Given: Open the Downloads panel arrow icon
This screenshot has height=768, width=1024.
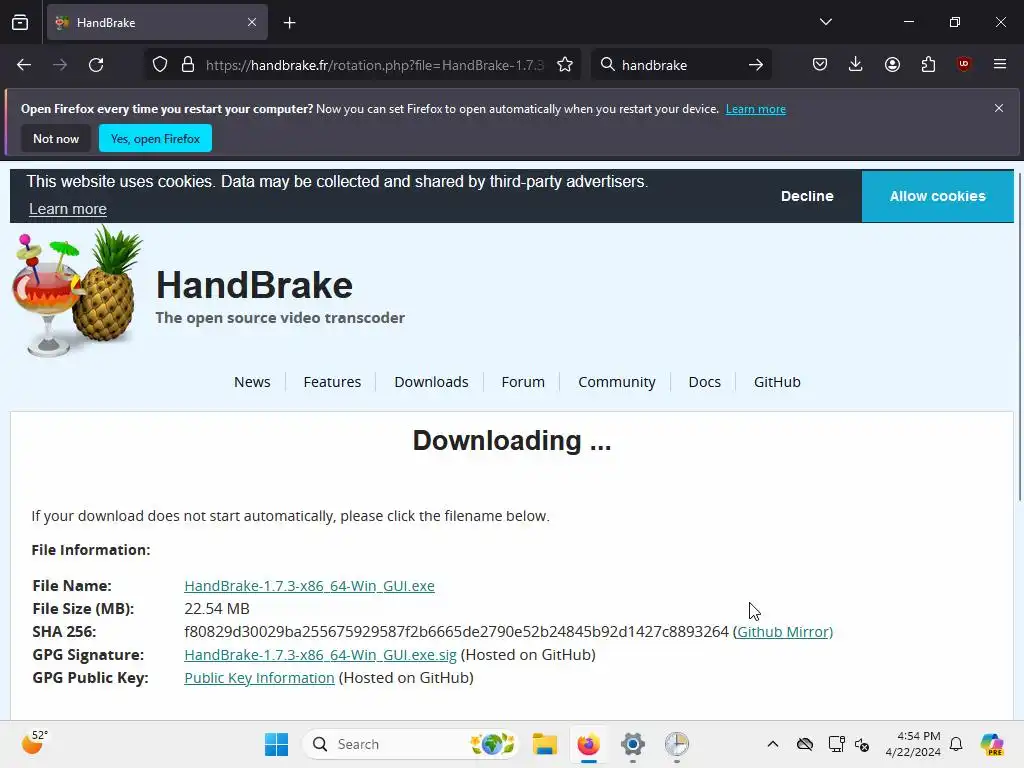Looking at the screenshot, I should pyautogui.click(x=856, y=64).
